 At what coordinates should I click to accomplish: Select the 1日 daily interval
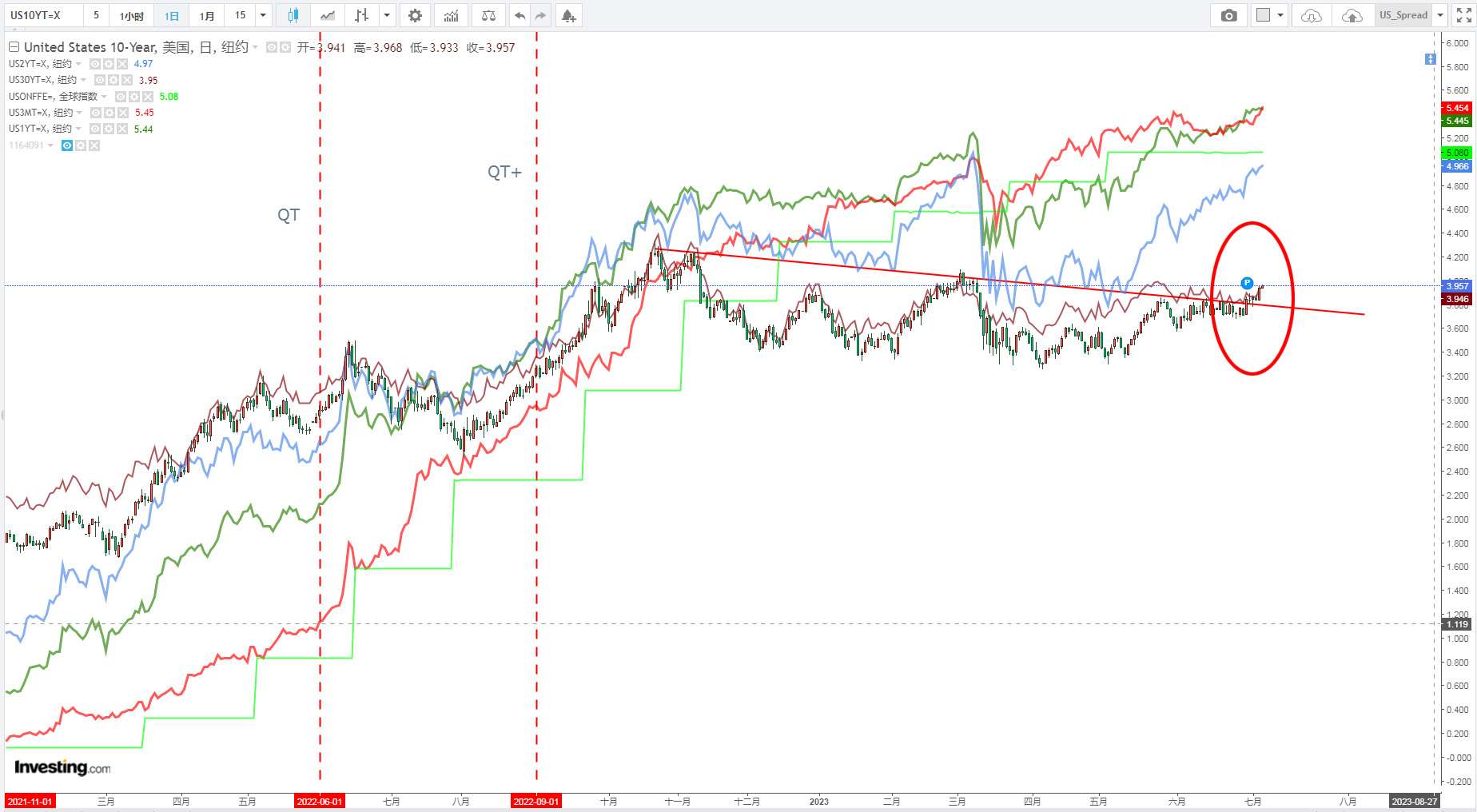[x=172, y=15]
